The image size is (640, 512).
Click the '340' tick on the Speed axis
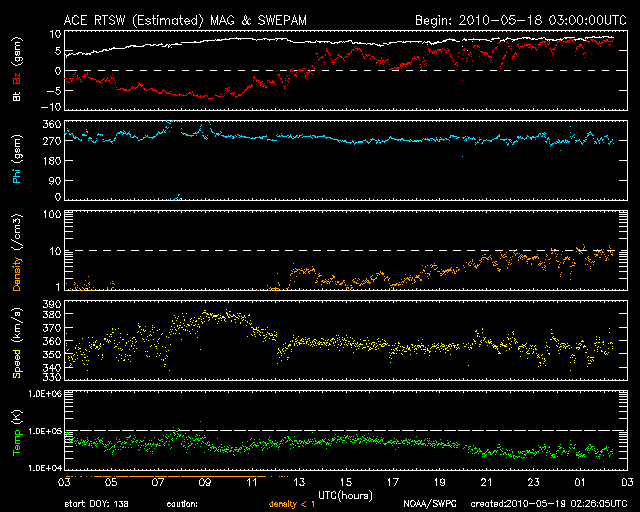pyautogui.click(x=52, y=367)
